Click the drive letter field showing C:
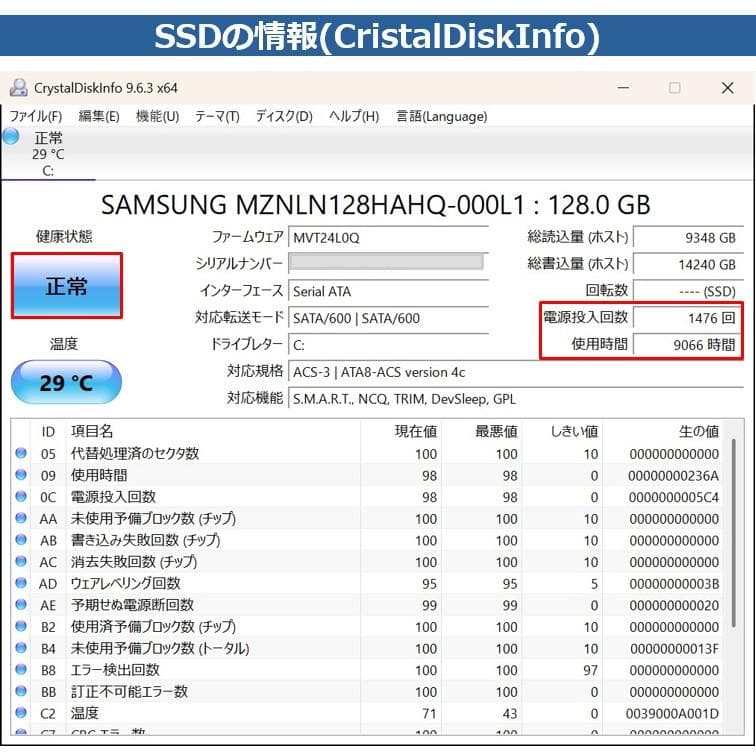Image resolution: width=756 pixels, height=756 pixels. coord(388,345)
